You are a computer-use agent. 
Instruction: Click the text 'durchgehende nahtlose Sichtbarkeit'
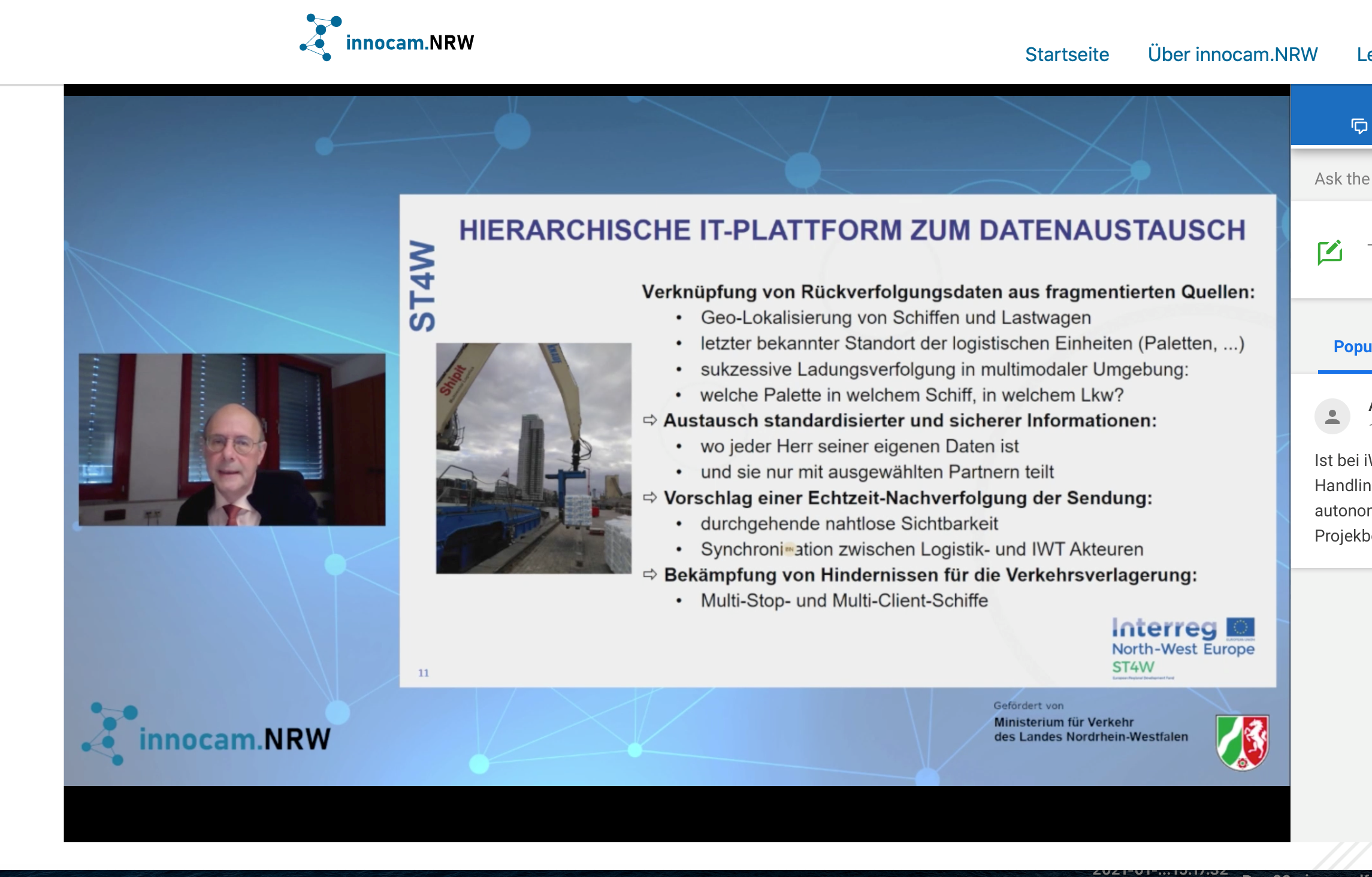[849, 524]
